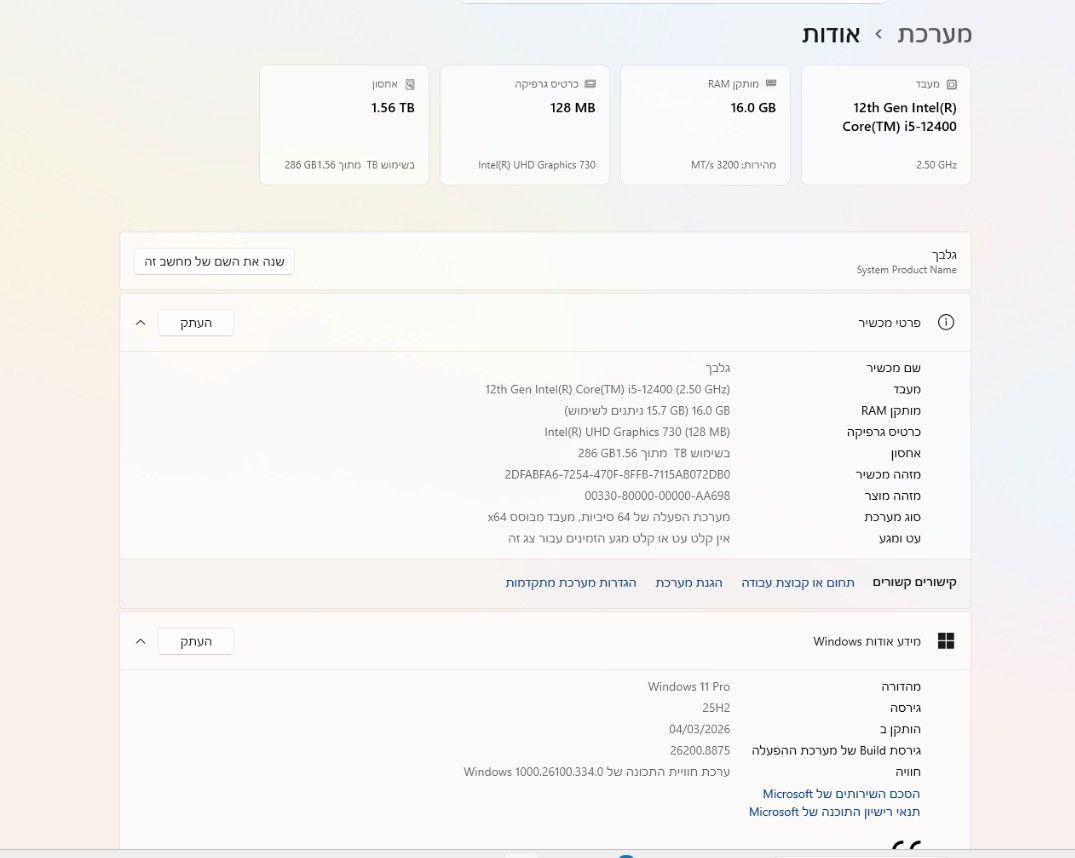Click the סוג מערכת row label
Viewport: 1075px width, 858px height.
(893, 517)
